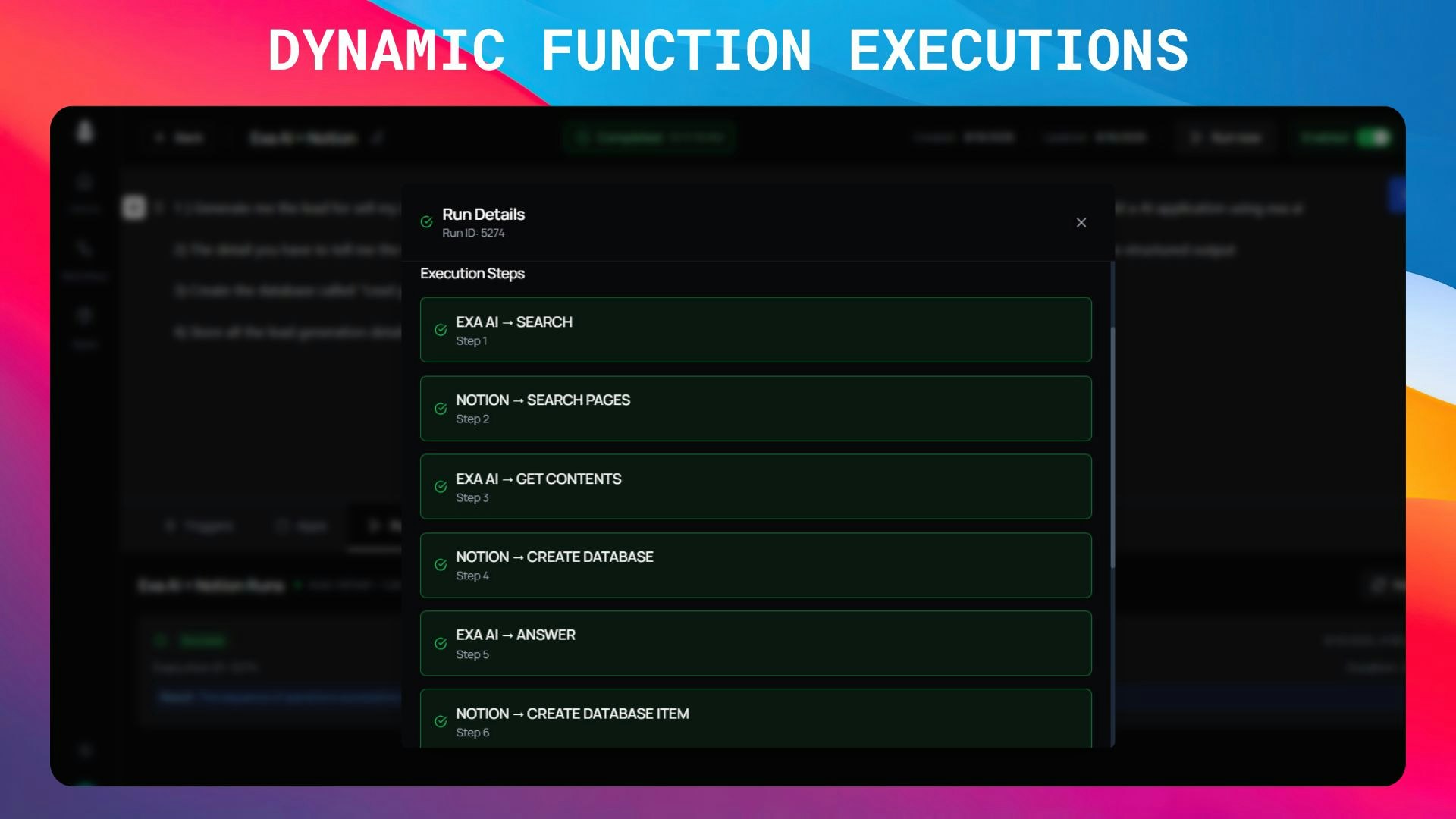This screenshot has width=1456, height=819.
Task: Click the check icon on EXA AI Answer step
Action: click(441, 644)
